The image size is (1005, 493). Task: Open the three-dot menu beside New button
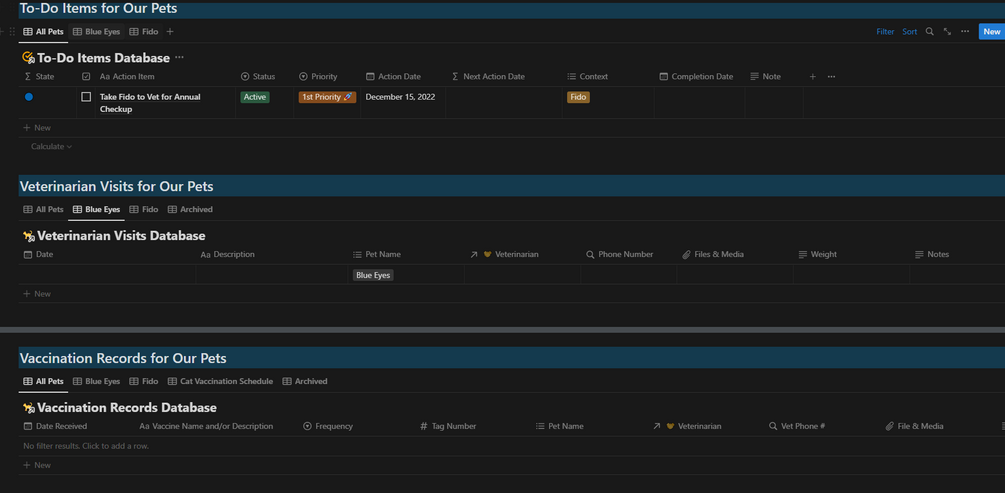(965, 31)
